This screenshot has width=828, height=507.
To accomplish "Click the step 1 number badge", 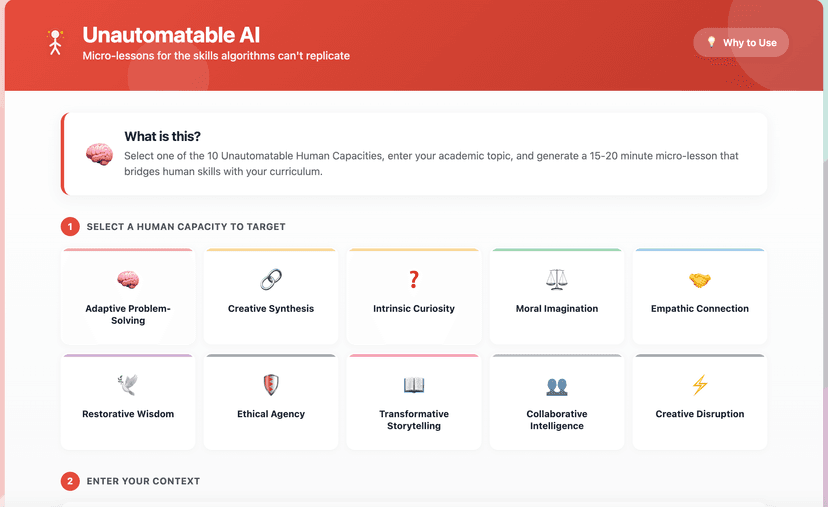I will point(70,227).
